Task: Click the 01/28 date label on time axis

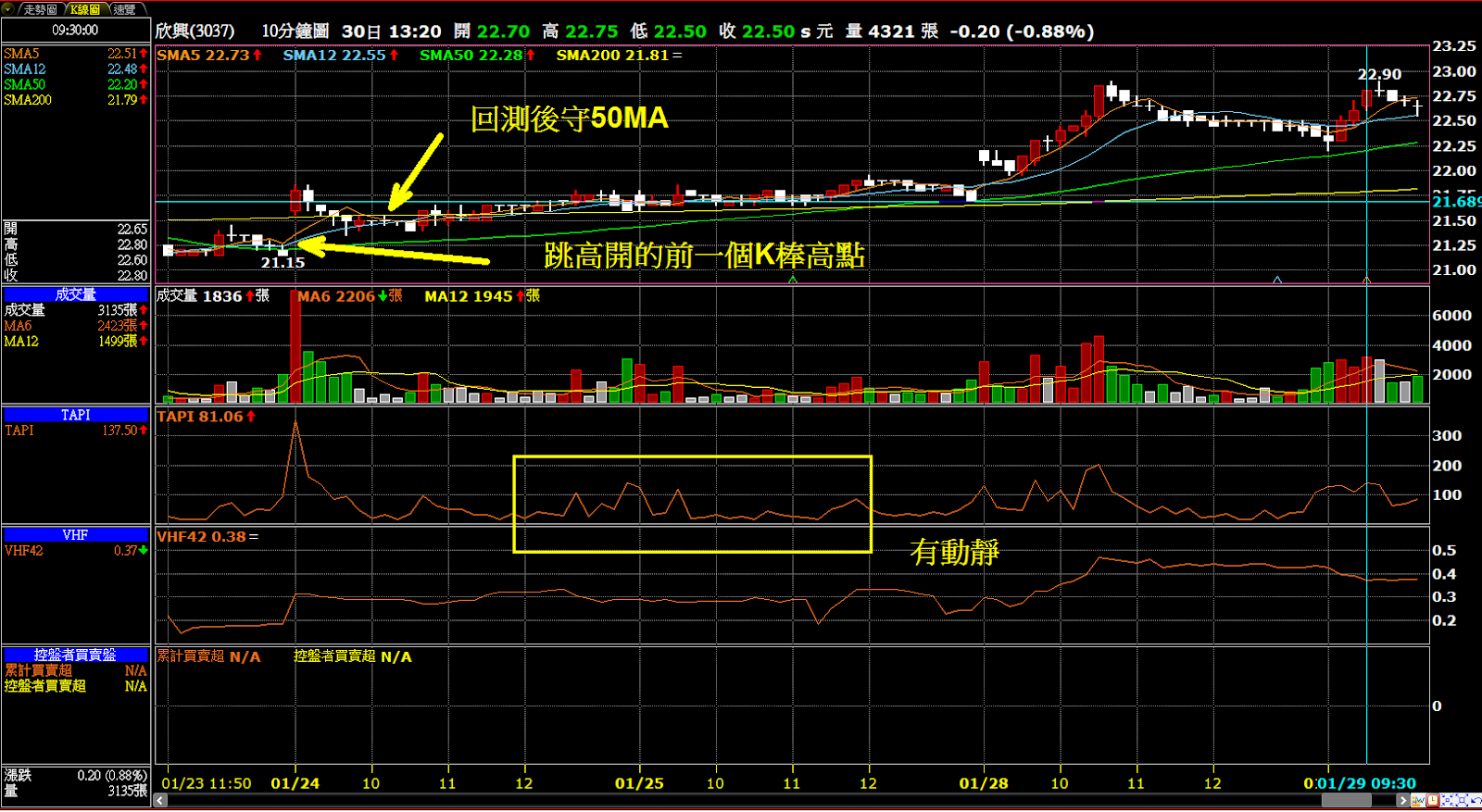Action: tap(984, 783)
